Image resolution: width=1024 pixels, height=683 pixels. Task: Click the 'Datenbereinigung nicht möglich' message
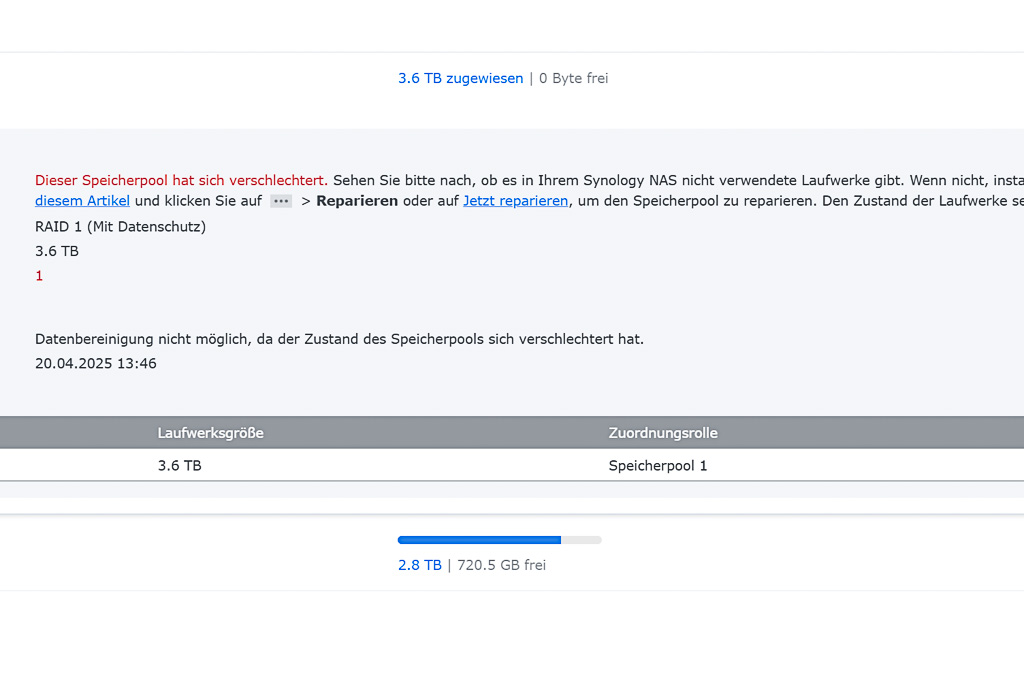(340, 339)
